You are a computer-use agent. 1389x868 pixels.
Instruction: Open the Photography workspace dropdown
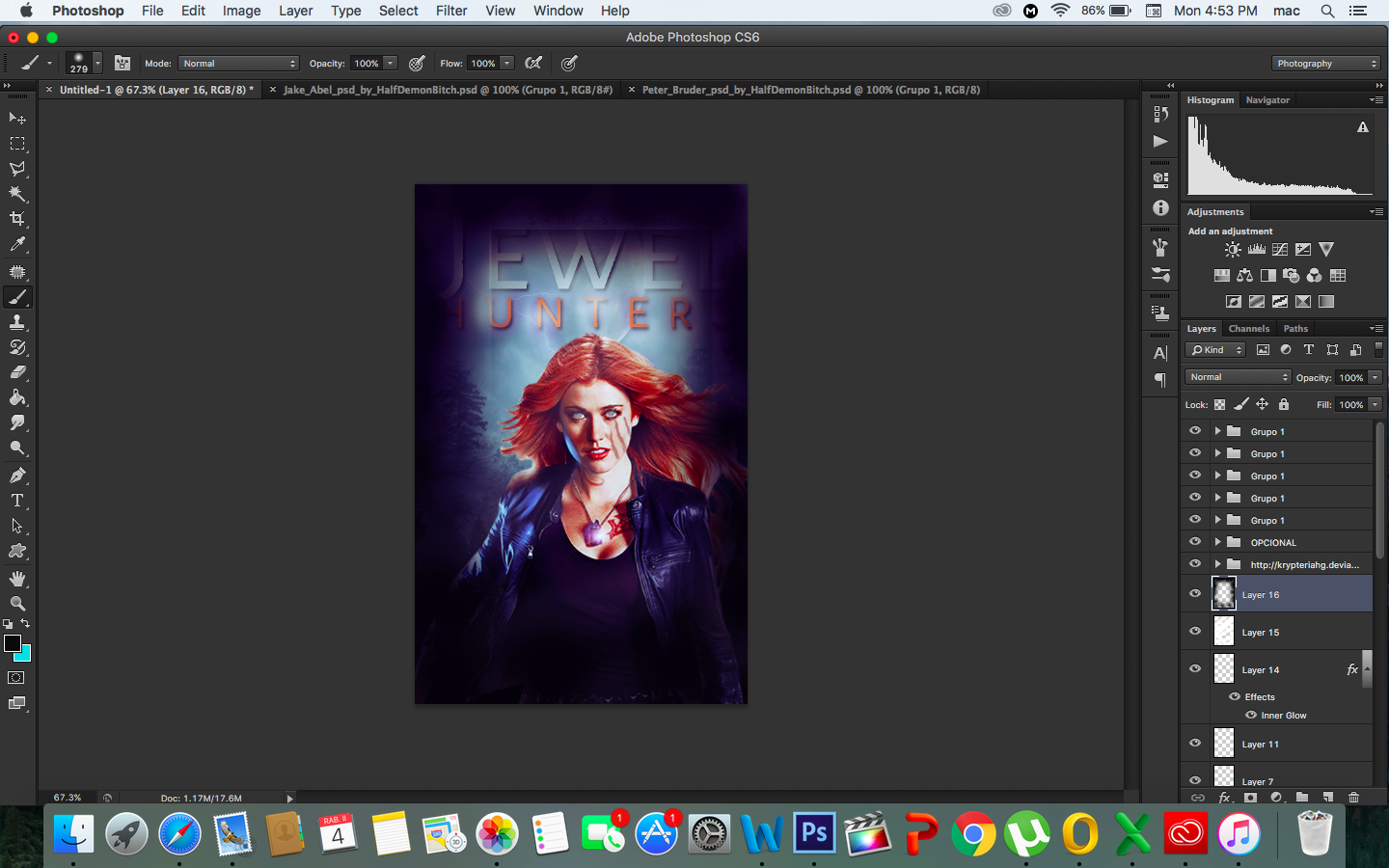coord(1326,63)
